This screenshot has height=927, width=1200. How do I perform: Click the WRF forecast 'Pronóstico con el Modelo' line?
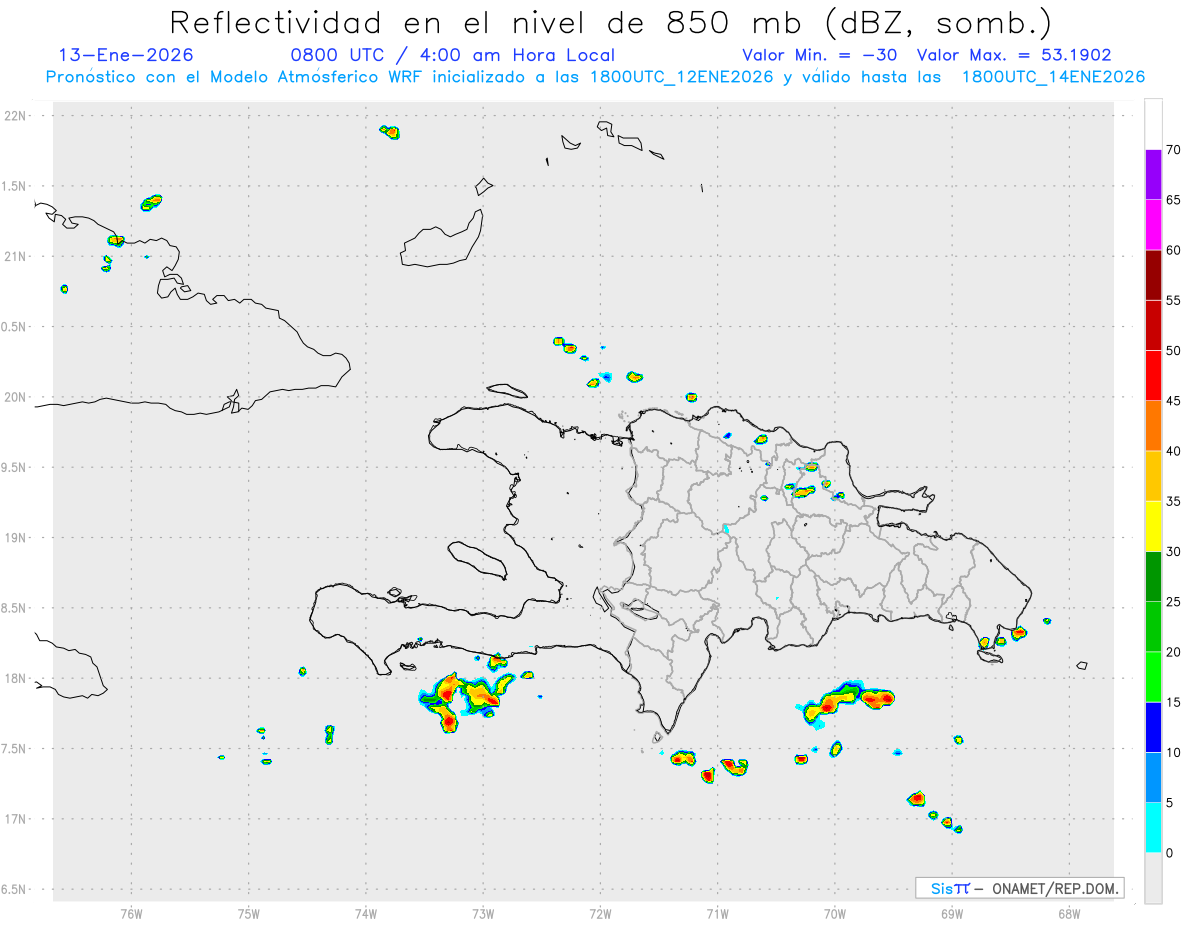(595, 77)
